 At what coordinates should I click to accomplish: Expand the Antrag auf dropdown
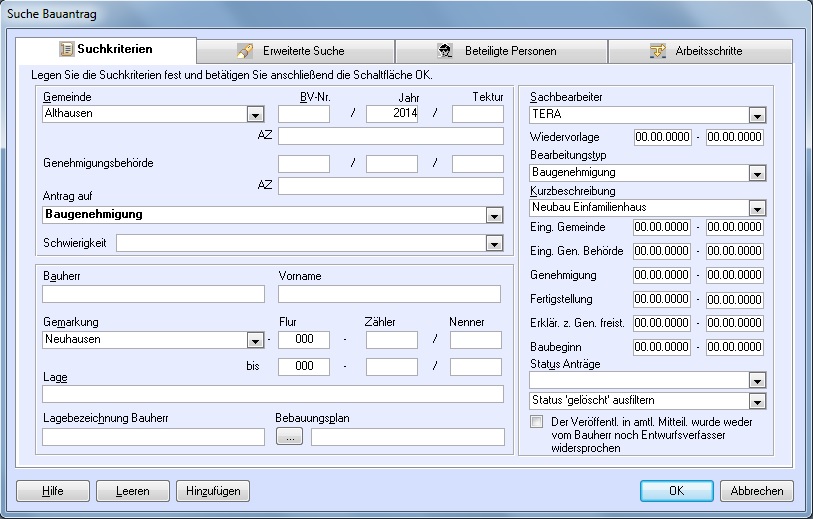tap(494, 215)
